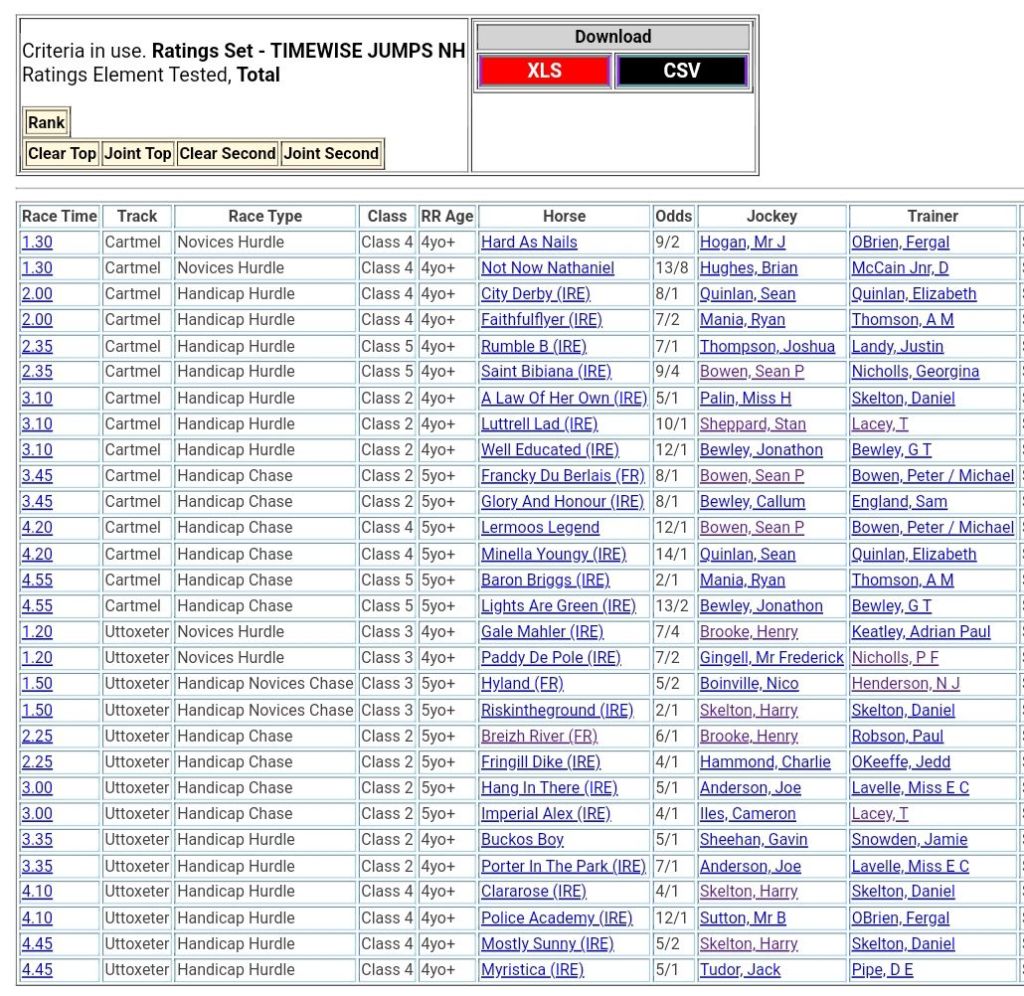The height and width of the screenshot is (996, 1024).
Task: Open trainer OKeeffe, Jedd link
Action: tap(901, 762)
